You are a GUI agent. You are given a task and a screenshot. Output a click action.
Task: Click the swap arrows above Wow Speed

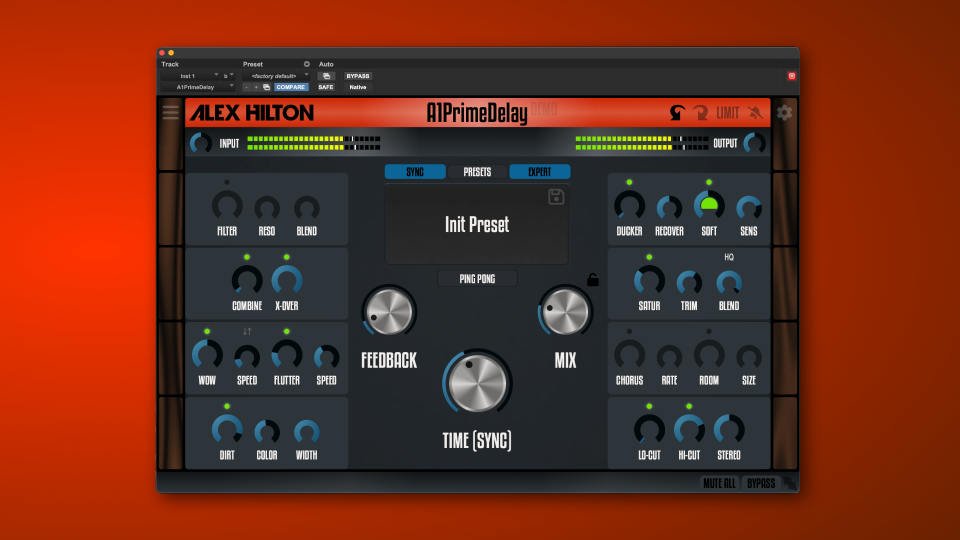tap(247, 332)
